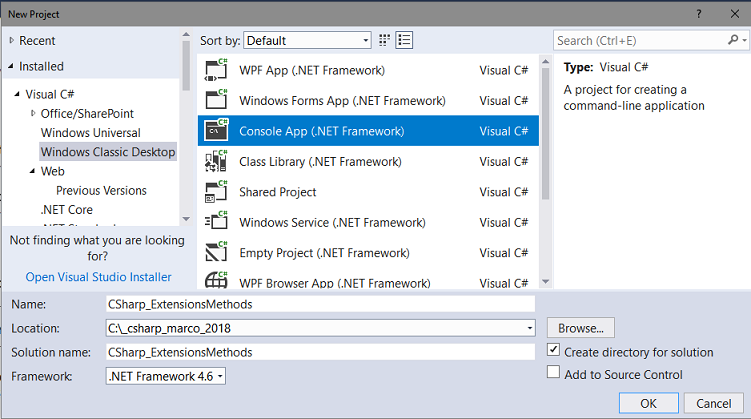Click the Browse... button
Screen dimensions: 751x419
(580, 328)
